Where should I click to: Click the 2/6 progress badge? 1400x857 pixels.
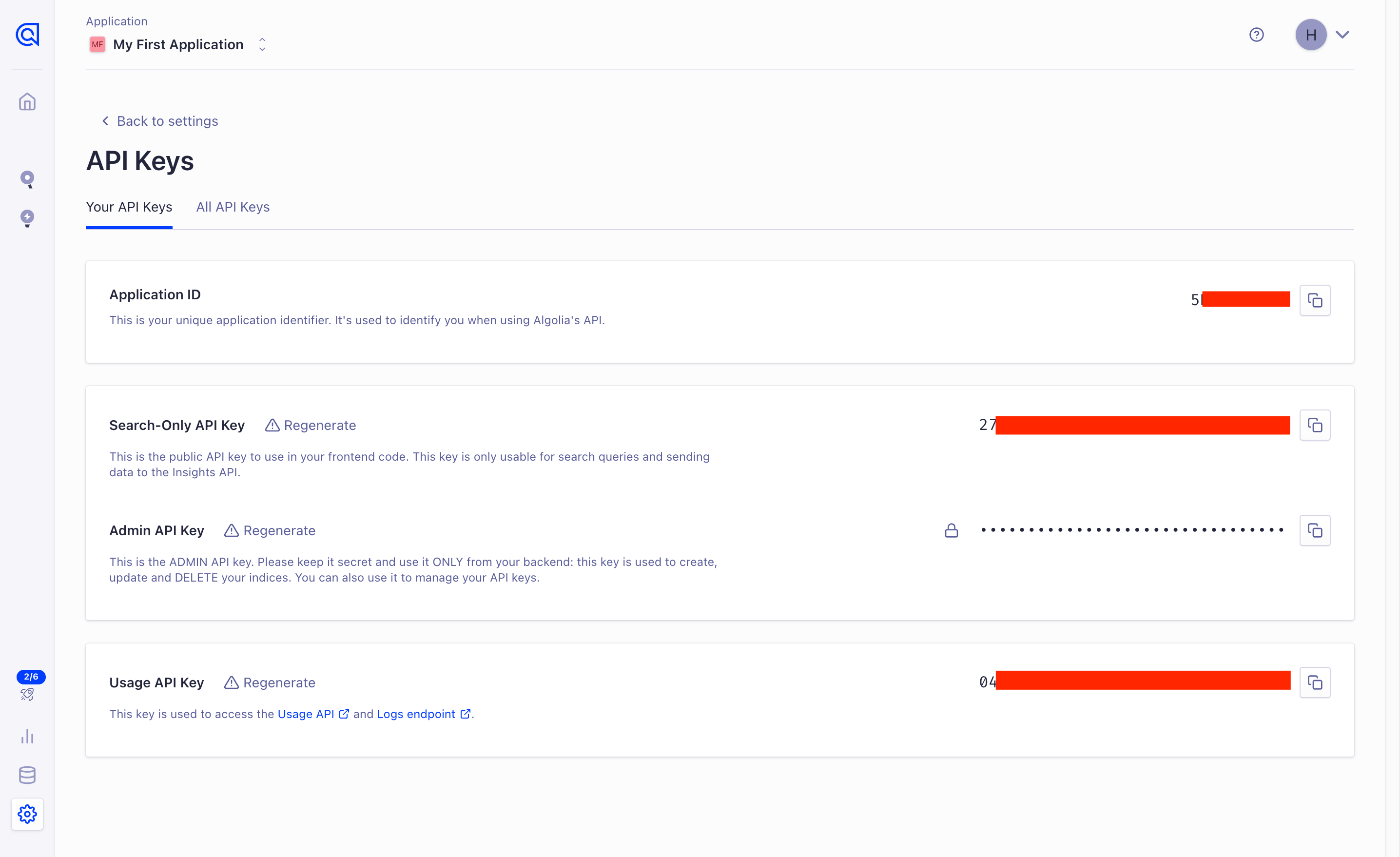[31, 676]
